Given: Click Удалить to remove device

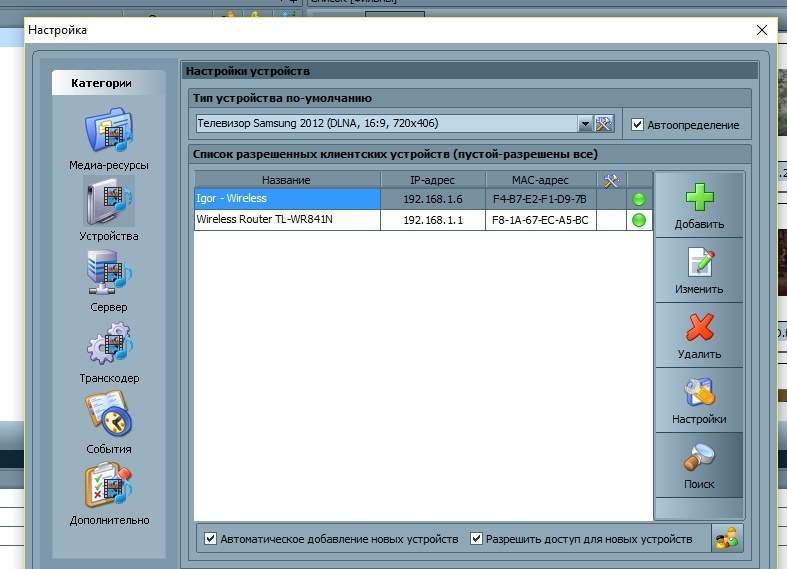Looking at the screenshot, I should point(699,335).
